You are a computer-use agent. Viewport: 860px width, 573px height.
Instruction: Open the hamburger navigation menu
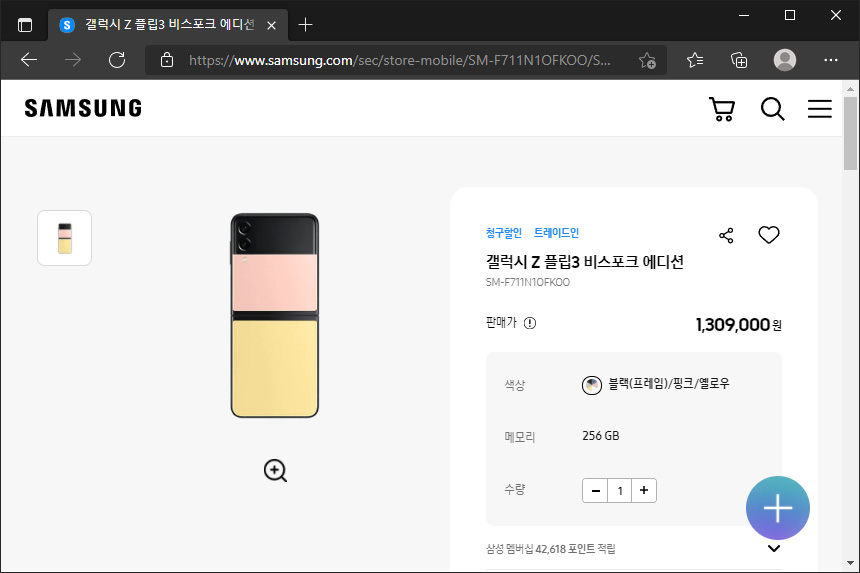(x=819, y=109)
